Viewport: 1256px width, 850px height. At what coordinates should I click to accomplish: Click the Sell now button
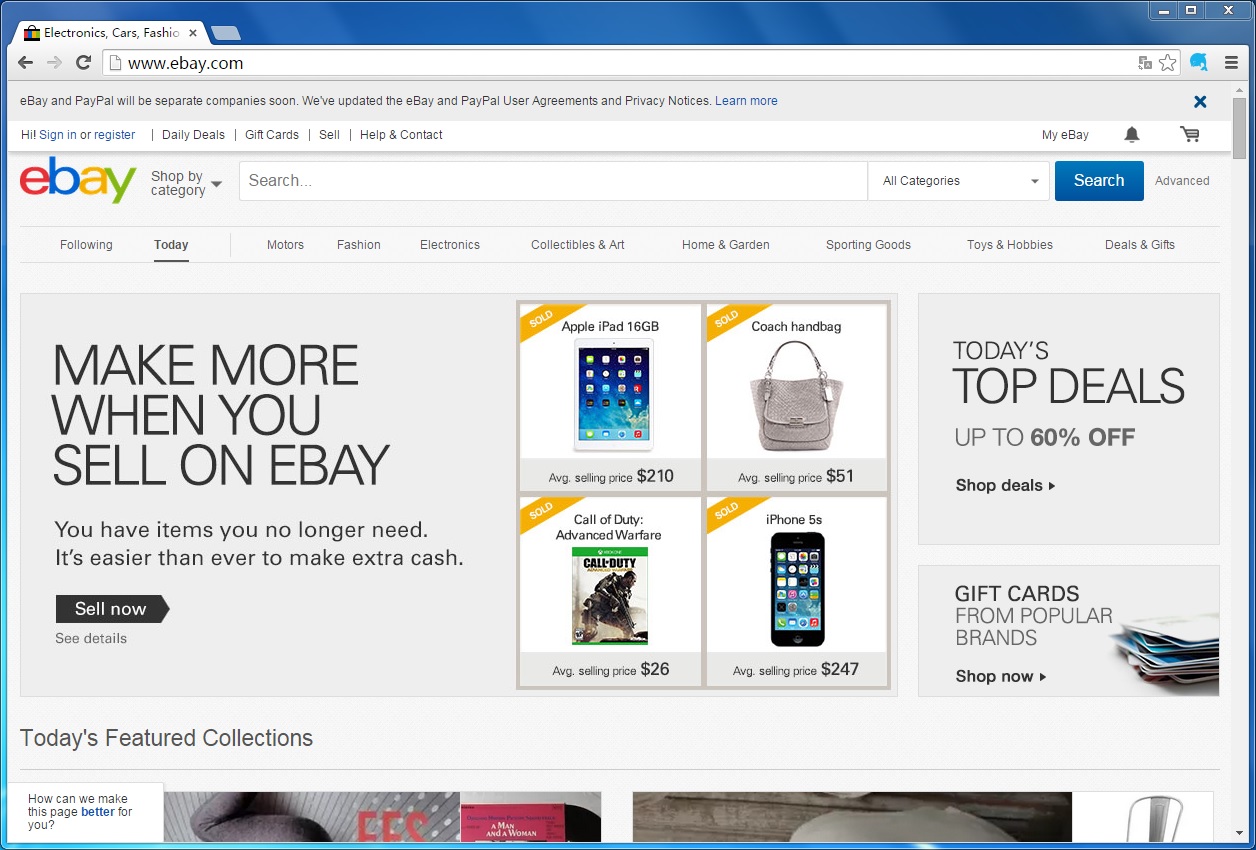(x=111, y=609)
